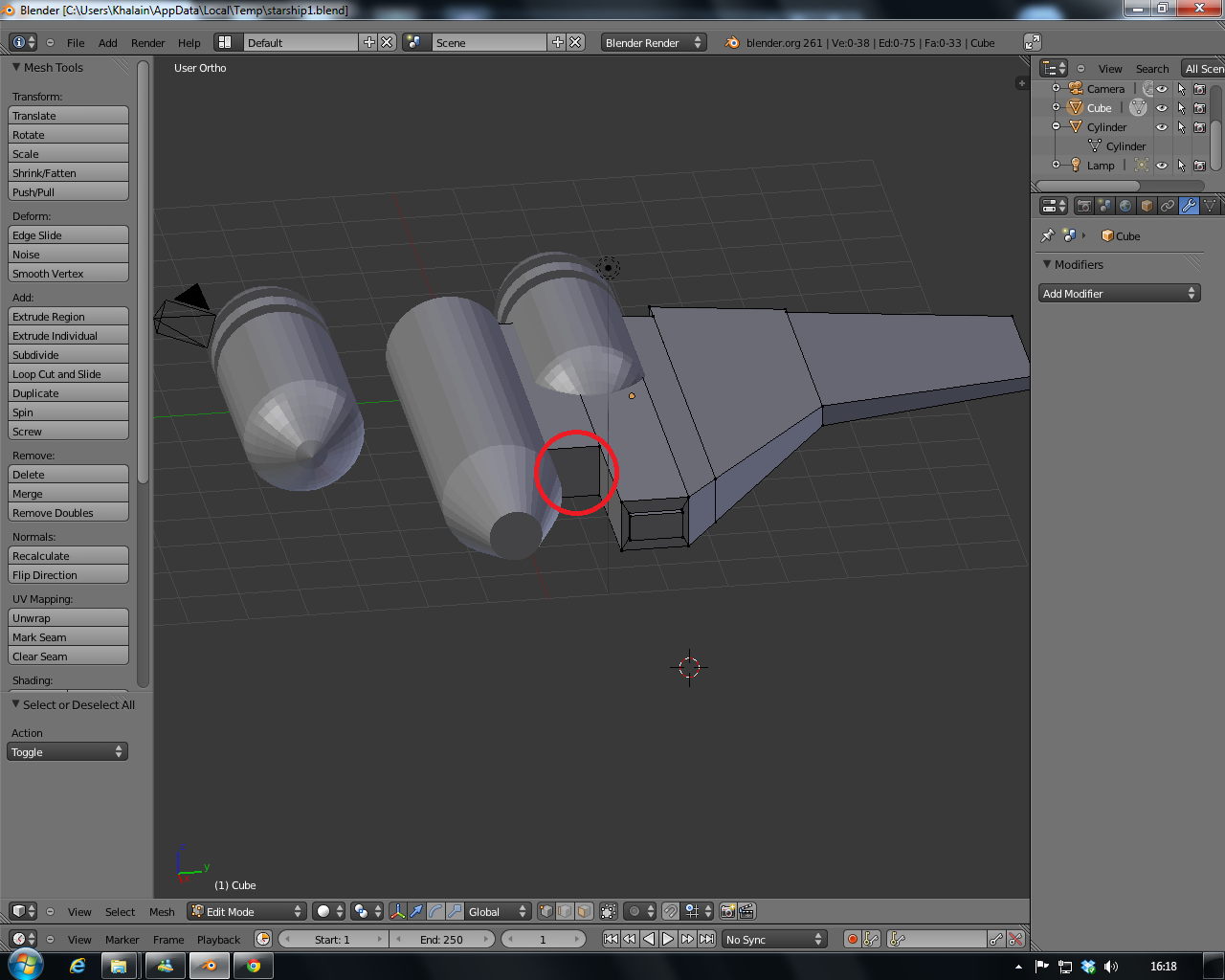Open the No Sync dropdown
Image resolution: width=1225 pixels, height=980 pixels.
pos(773,939)
